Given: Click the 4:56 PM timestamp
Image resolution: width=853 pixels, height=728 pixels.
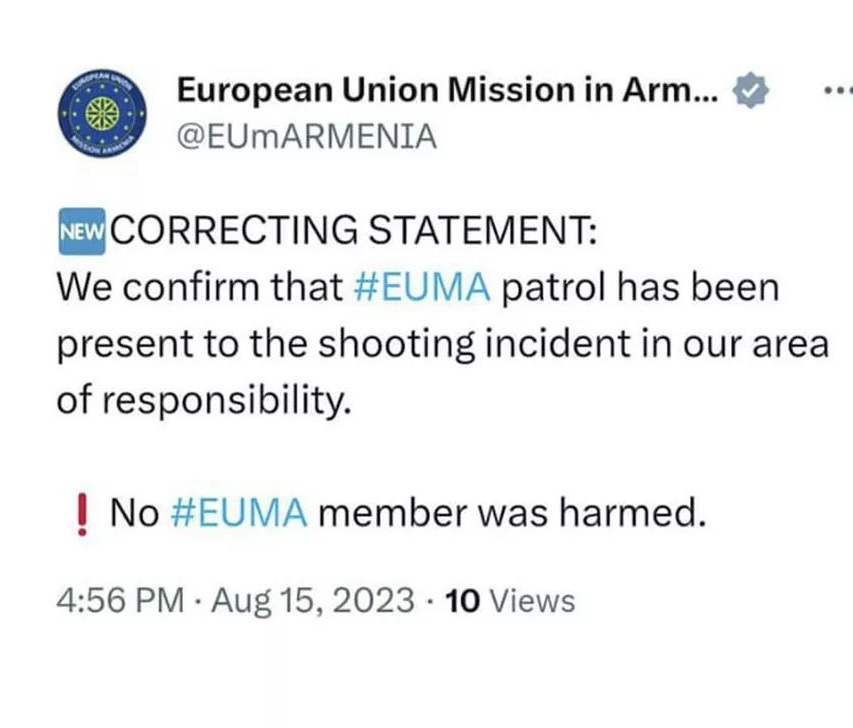Looking at the screenshot, I should click(x=121, y=601).
